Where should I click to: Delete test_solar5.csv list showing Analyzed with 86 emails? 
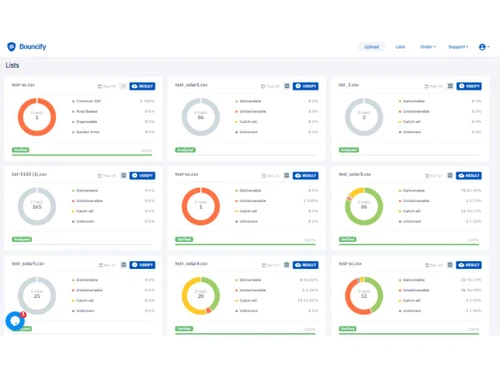(287, 86)
